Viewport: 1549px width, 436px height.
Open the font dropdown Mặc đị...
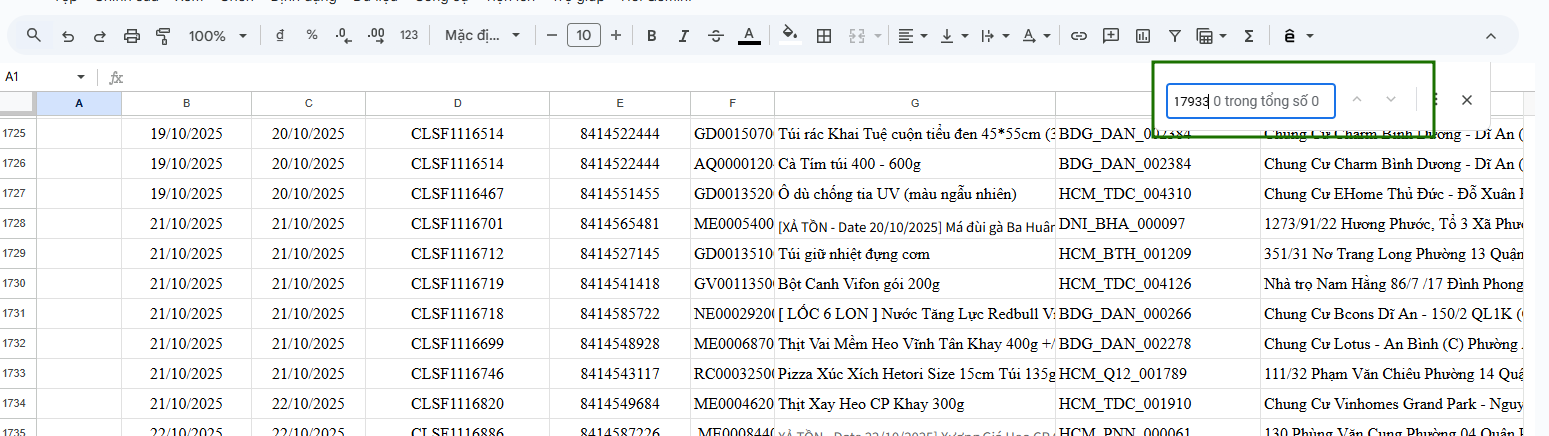coord(483,36)
